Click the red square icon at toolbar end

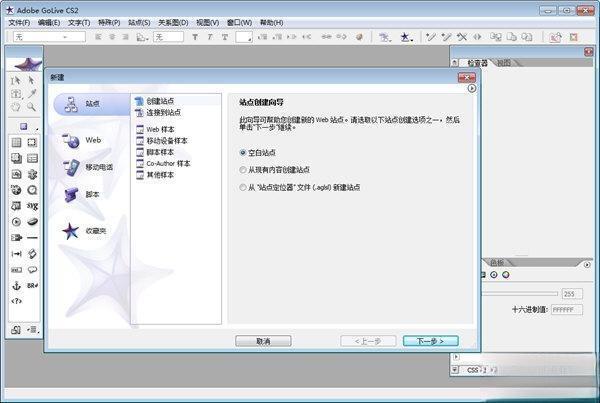(x=573, y=37)
